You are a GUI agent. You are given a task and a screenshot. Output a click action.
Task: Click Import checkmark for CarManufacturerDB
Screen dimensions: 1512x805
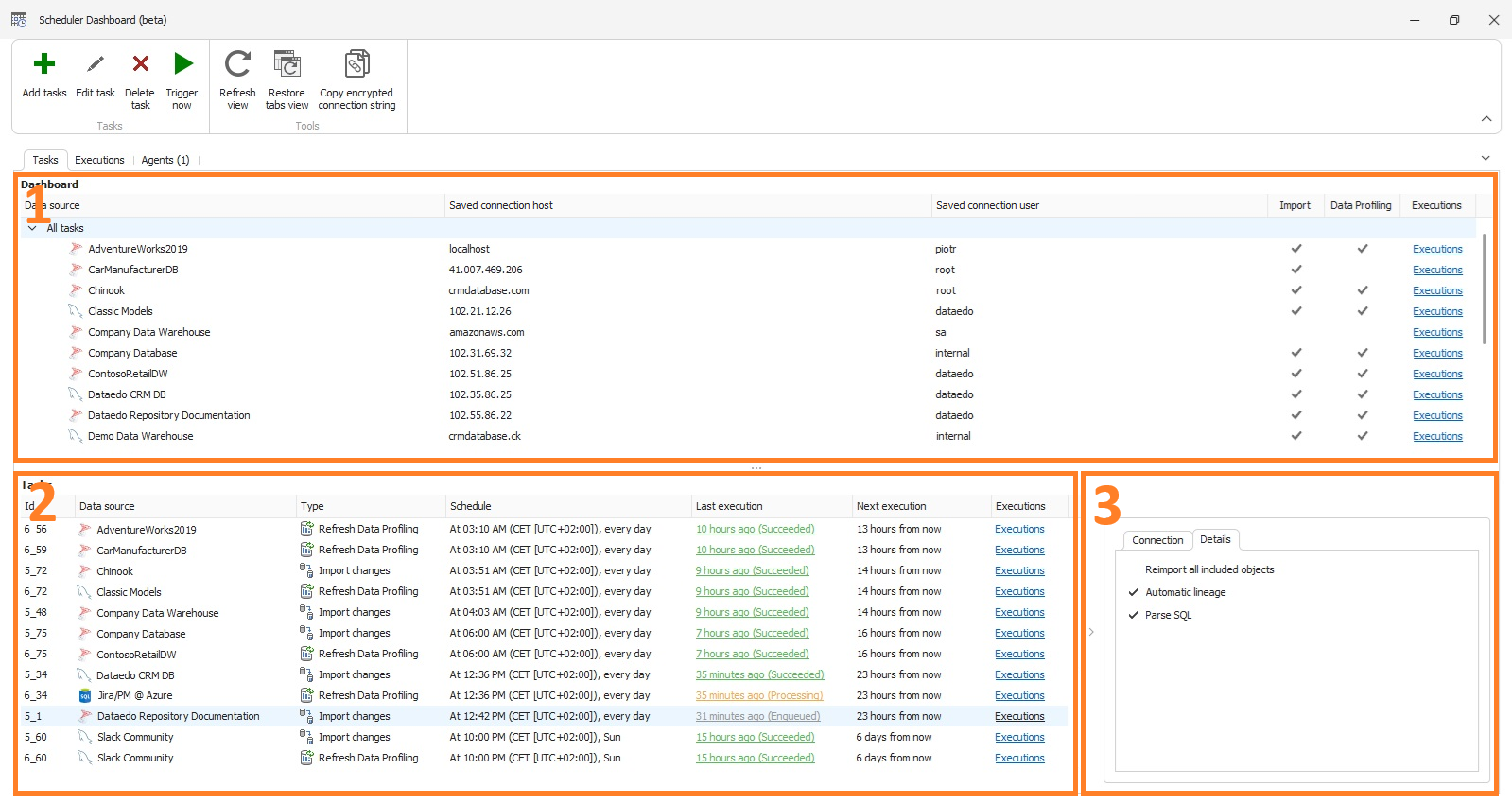(1296, 270)
